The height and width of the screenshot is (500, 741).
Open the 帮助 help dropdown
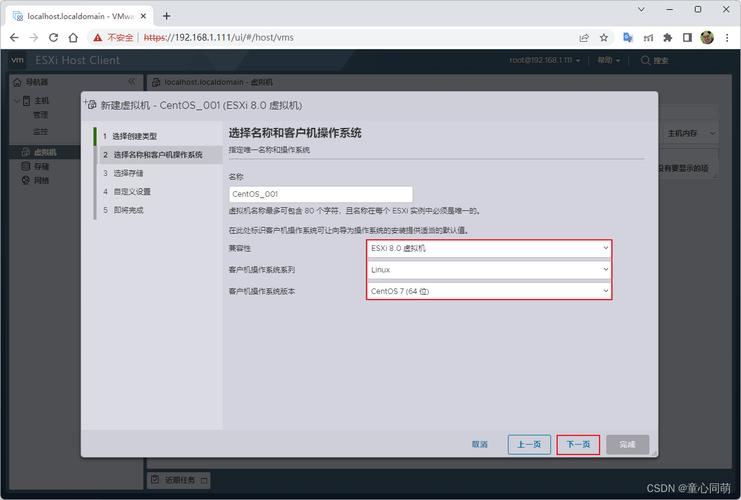608,60
